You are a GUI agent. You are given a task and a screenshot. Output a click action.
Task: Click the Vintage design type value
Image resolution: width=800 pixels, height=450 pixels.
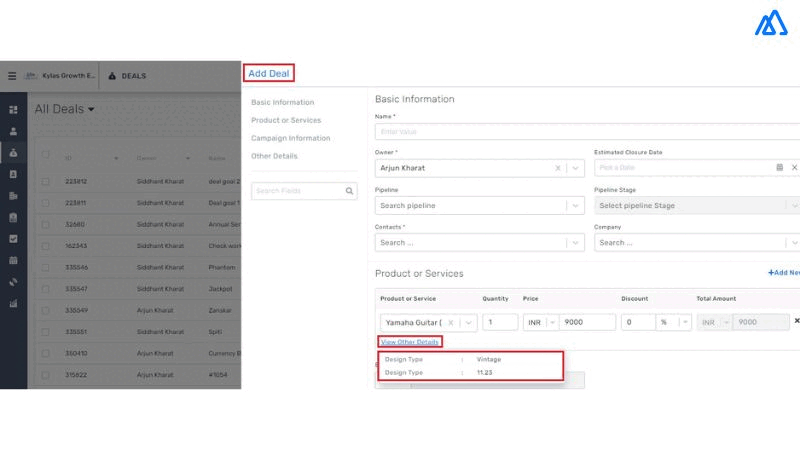489,359
